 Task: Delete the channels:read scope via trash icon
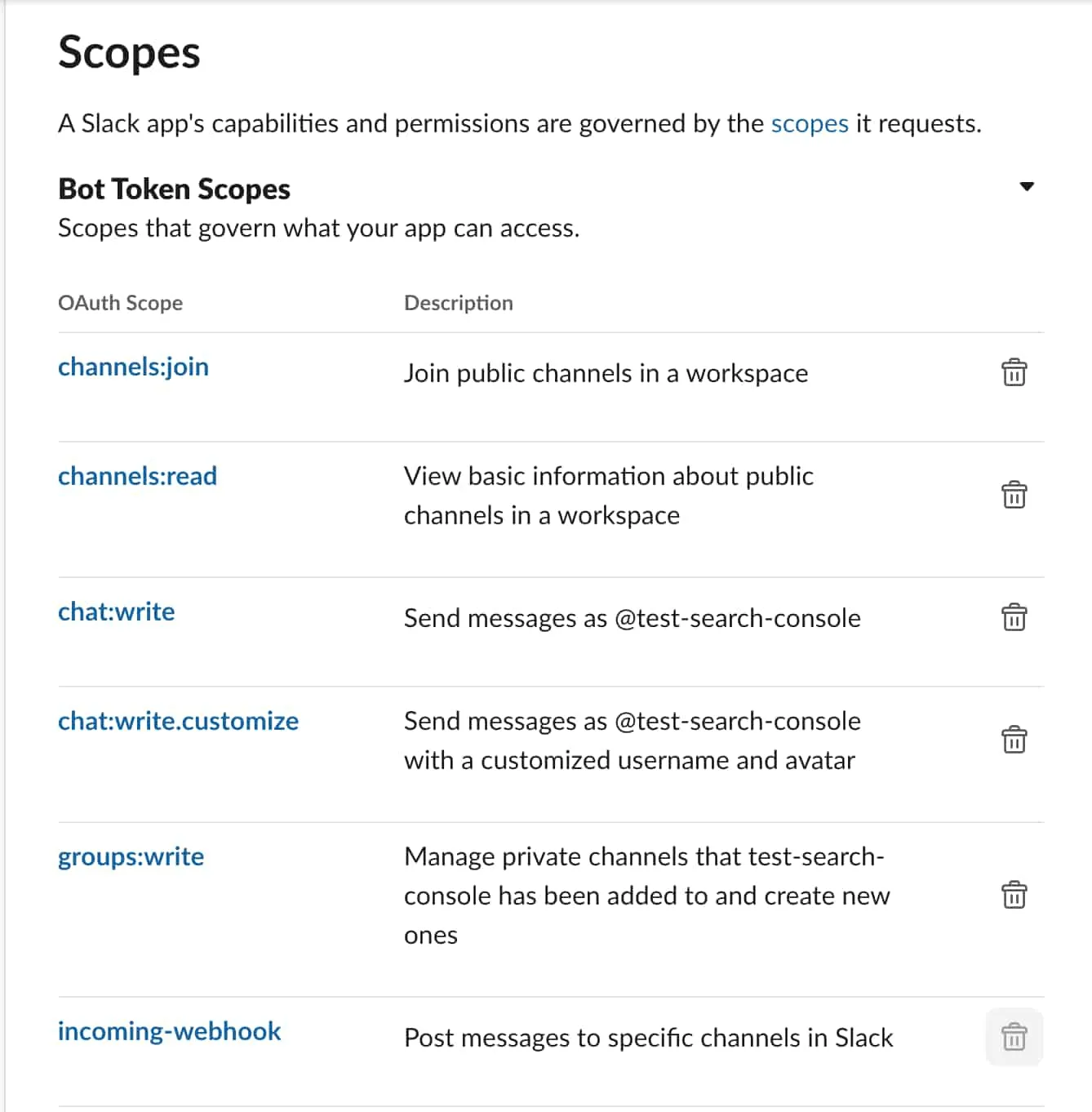coord(1014,494)
